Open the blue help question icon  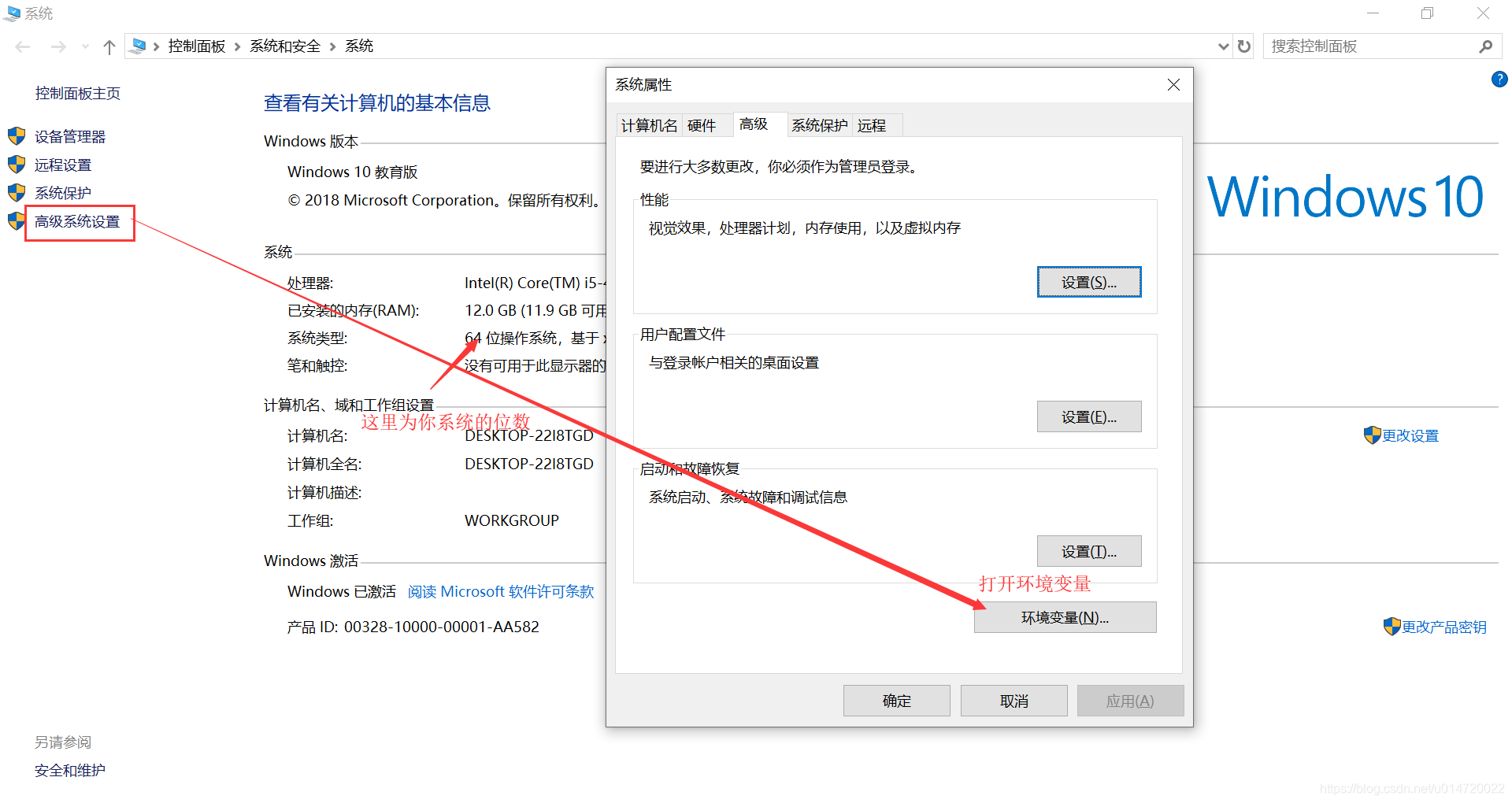(1499, 79)
